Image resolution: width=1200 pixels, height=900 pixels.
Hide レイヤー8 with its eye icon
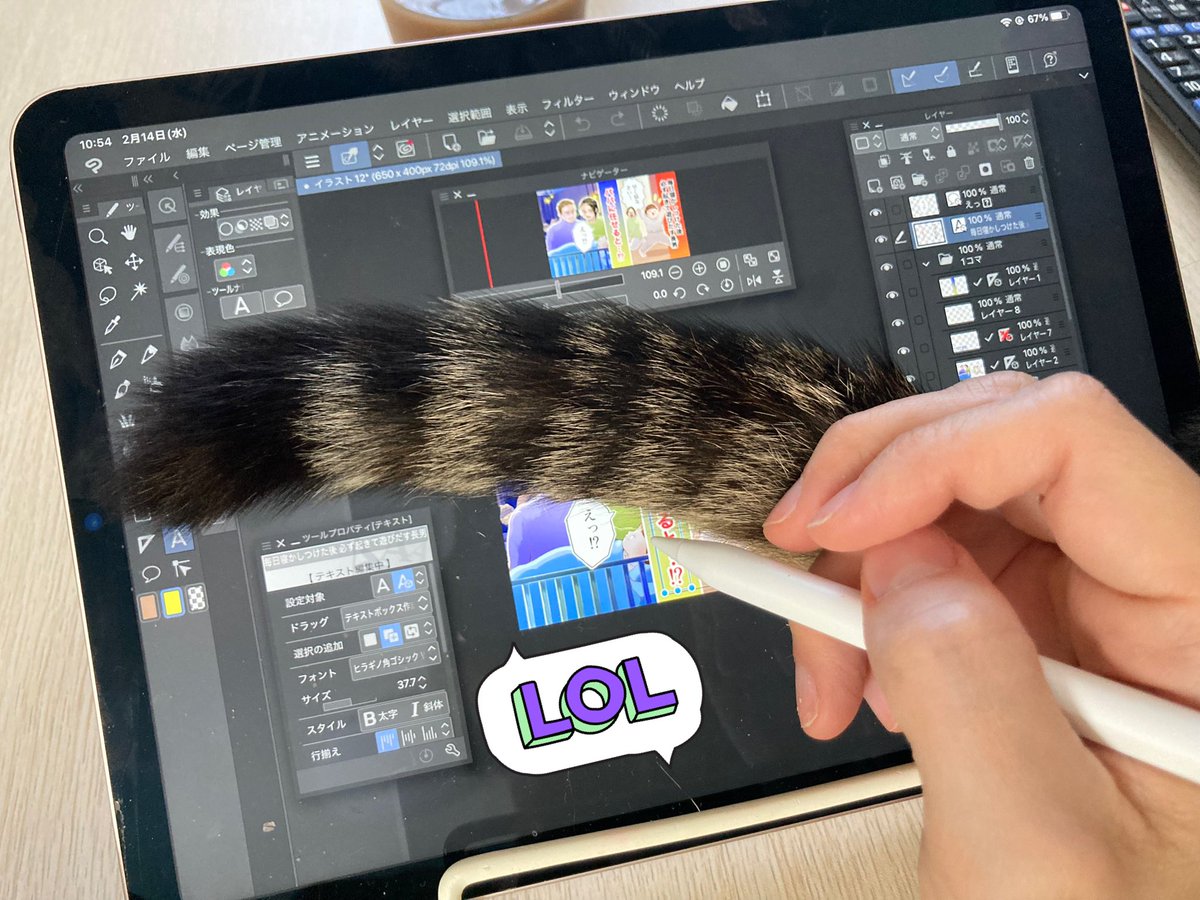coord(896,324)
